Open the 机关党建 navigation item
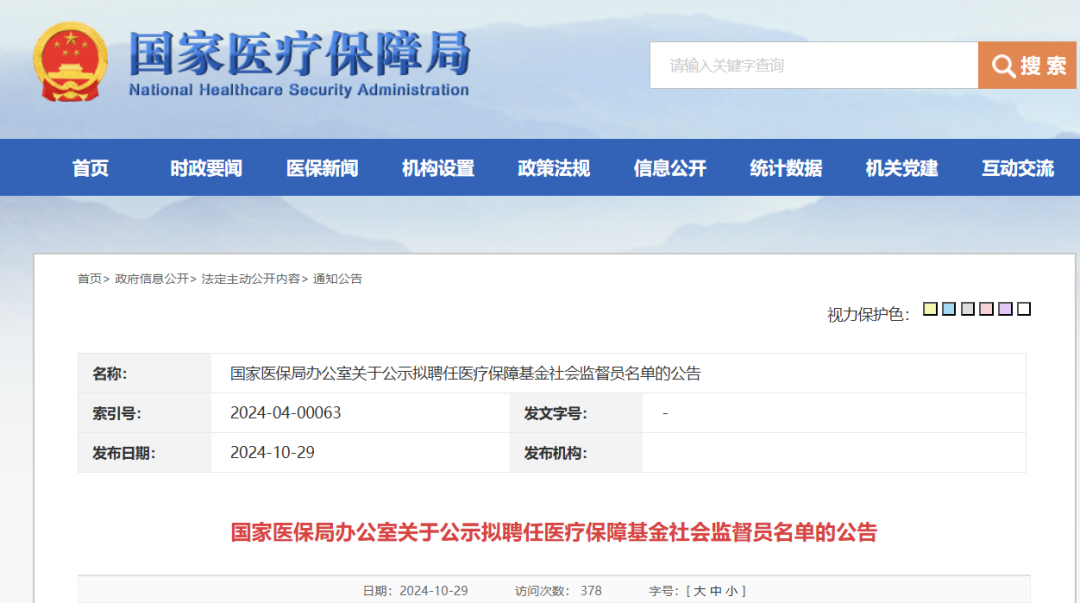Screen dimensions: 1080x603 tap(902, 168)
